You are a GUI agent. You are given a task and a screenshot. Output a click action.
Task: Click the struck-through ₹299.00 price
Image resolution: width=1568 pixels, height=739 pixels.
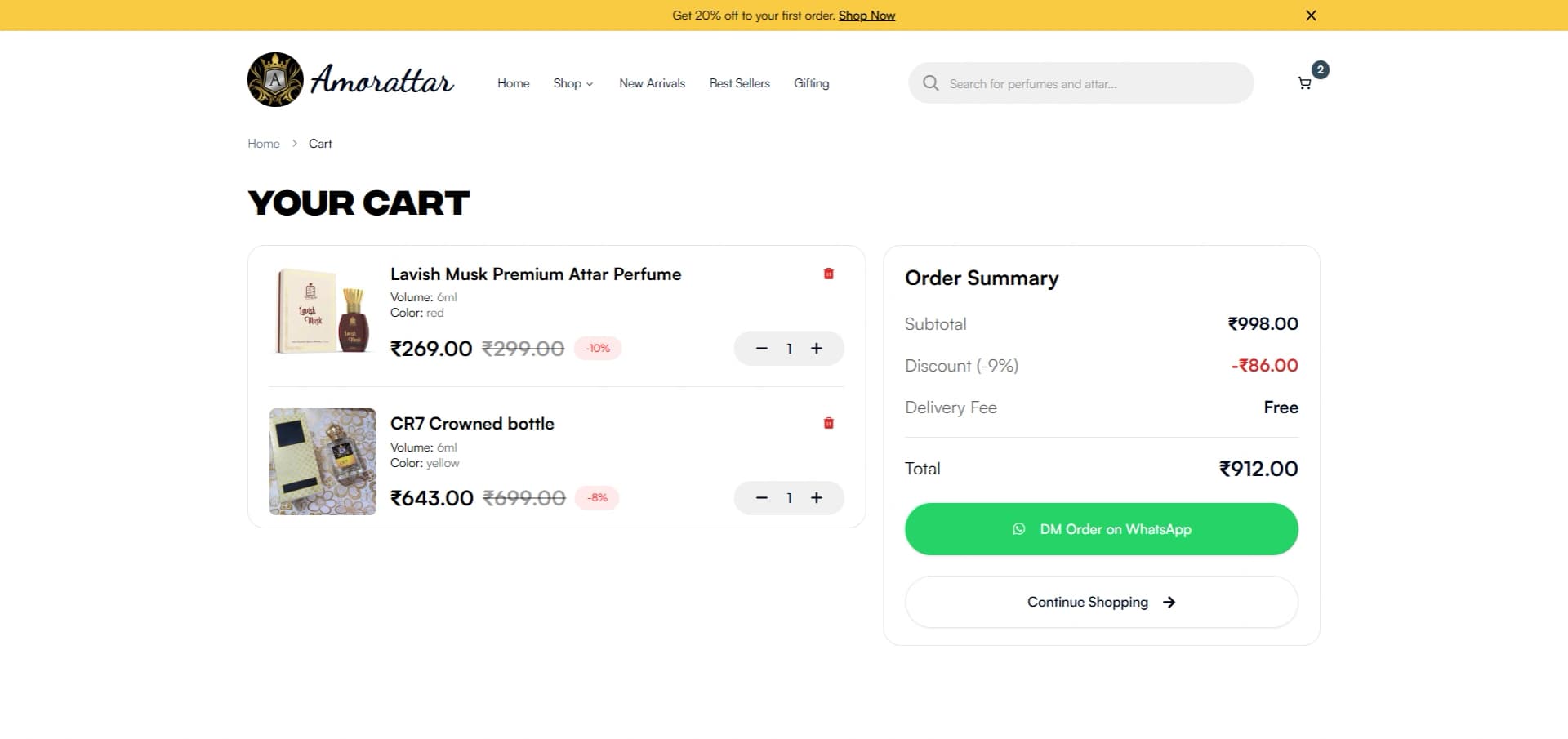(523, 349)
